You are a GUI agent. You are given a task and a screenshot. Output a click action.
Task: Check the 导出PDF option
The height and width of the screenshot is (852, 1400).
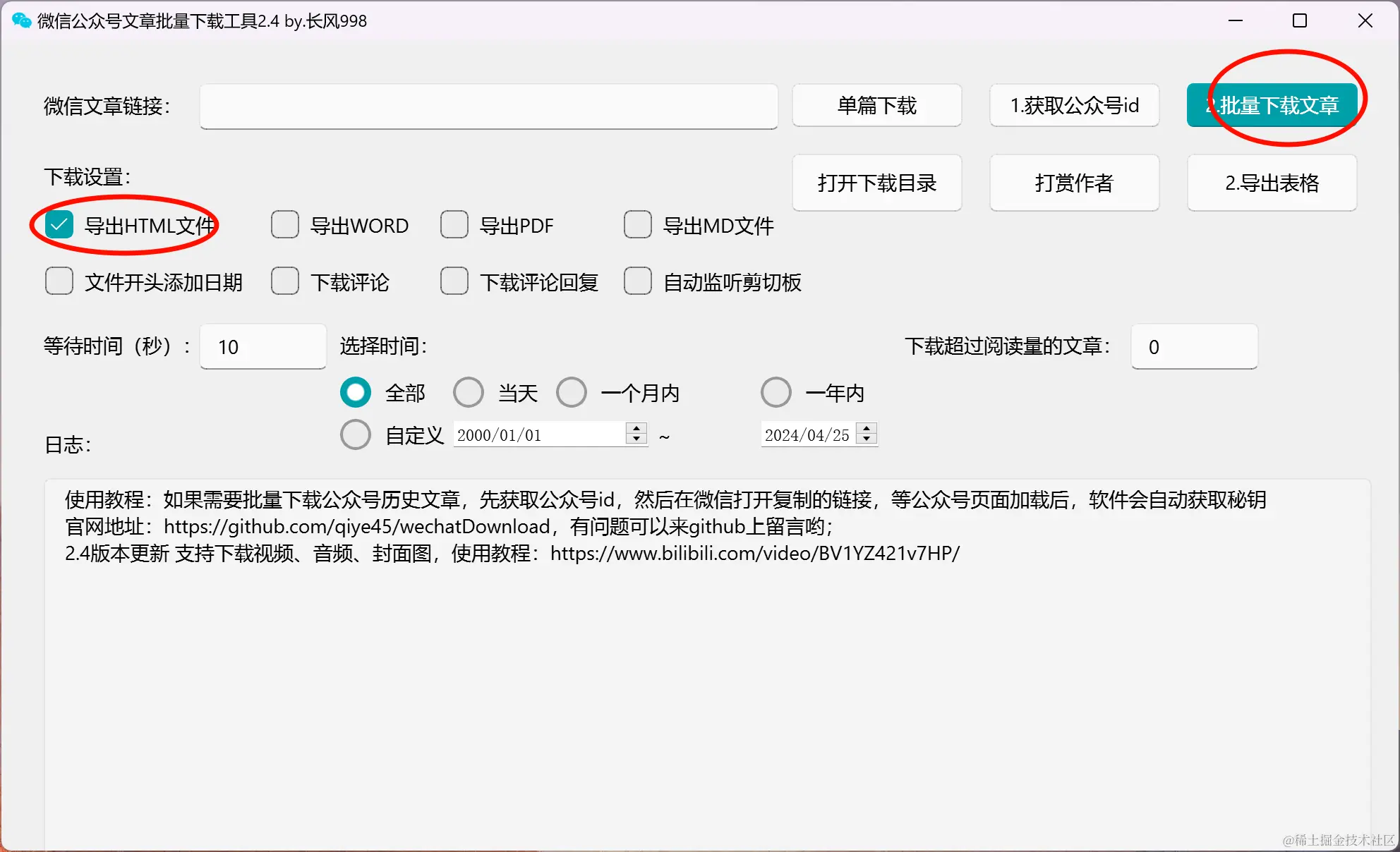[454, 226]
